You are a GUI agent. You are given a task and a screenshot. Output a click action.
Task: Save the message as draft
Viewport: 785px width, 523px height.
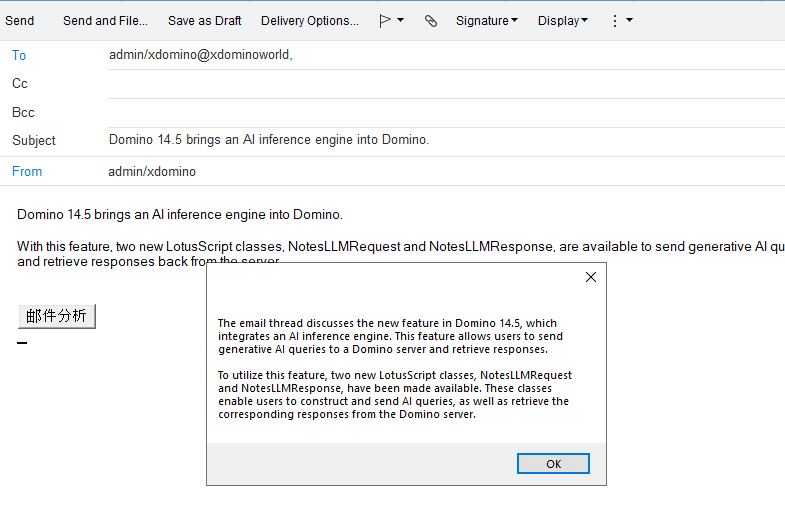(204, 21)
